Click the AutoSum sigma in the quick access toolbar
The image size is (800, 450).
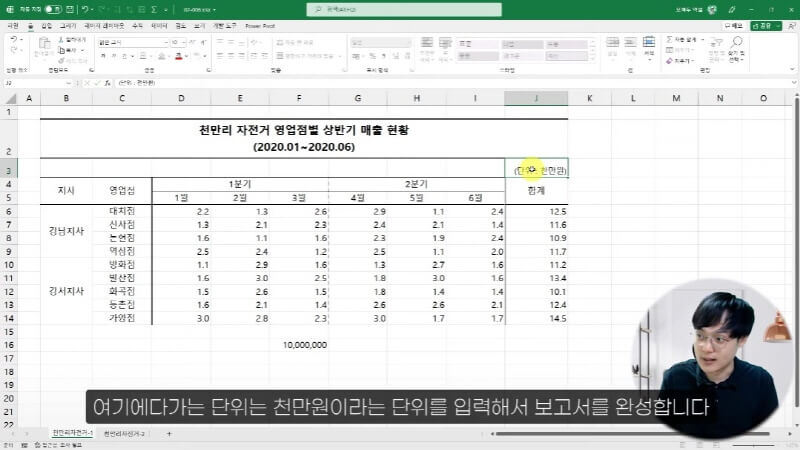point(154,9)
